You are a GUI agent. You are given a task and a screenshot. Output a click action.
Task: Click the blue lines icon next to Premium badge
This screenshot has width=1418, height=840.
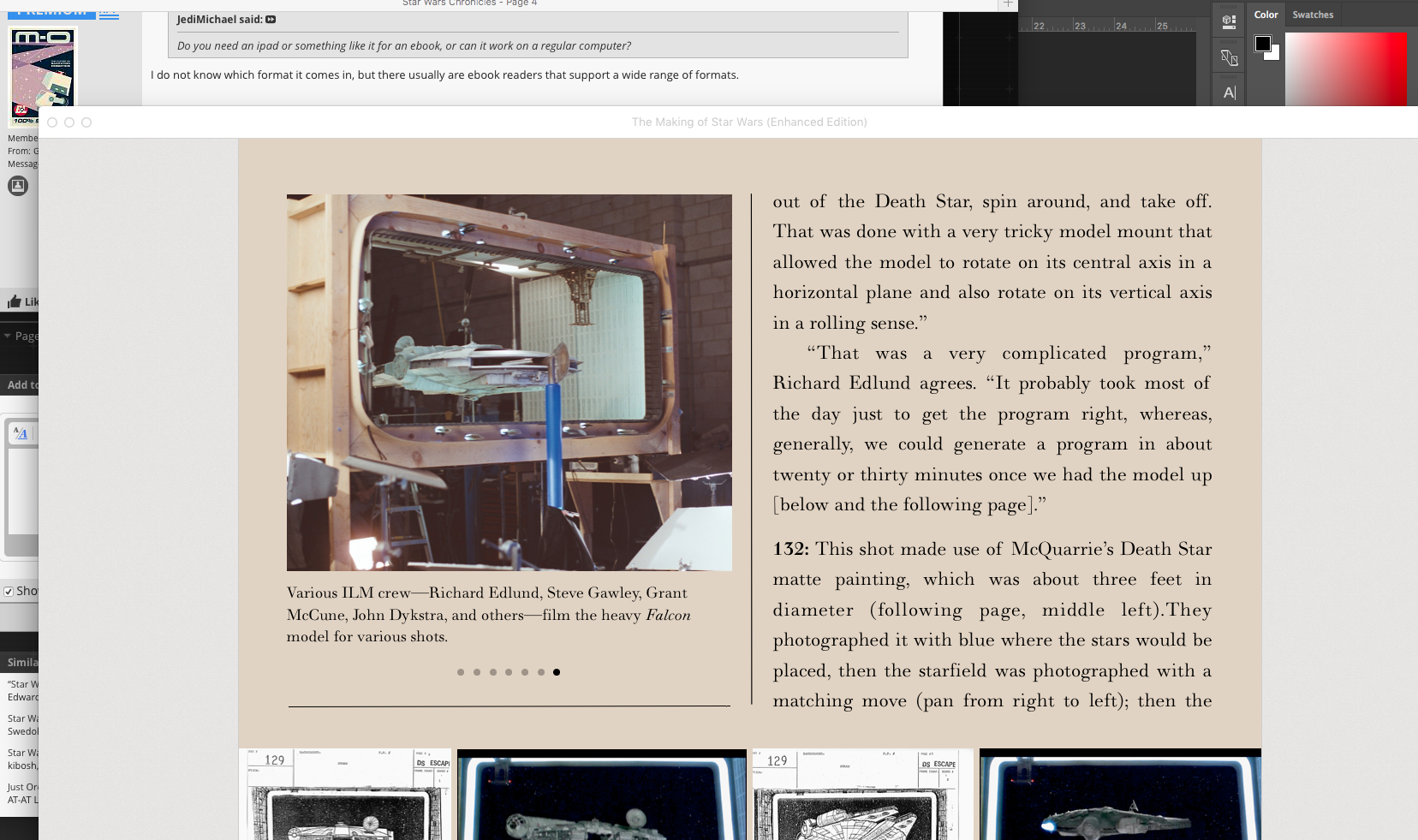click(109, 14)
